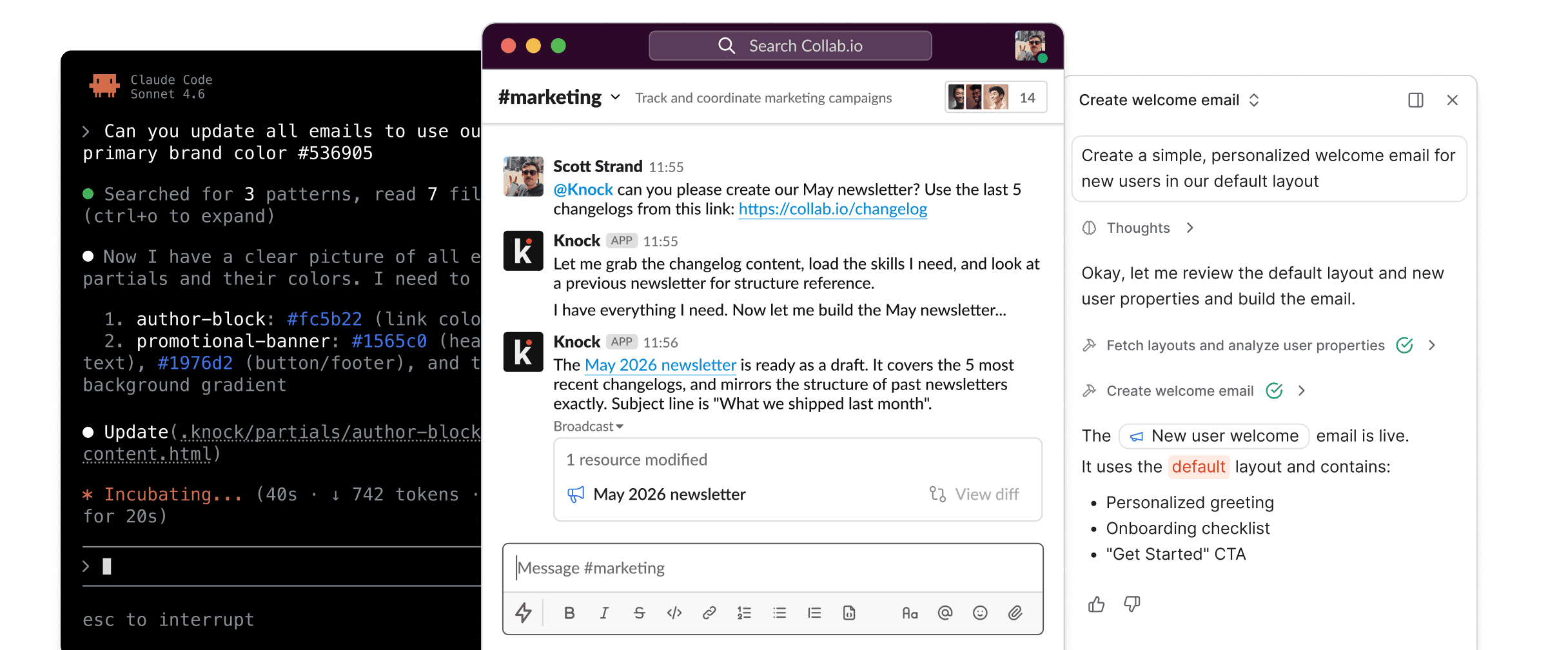Image resolution: width=1568 pixels, height=650 pixels.
Task: Start a bulleted list in composer
Action: [779, 613]
